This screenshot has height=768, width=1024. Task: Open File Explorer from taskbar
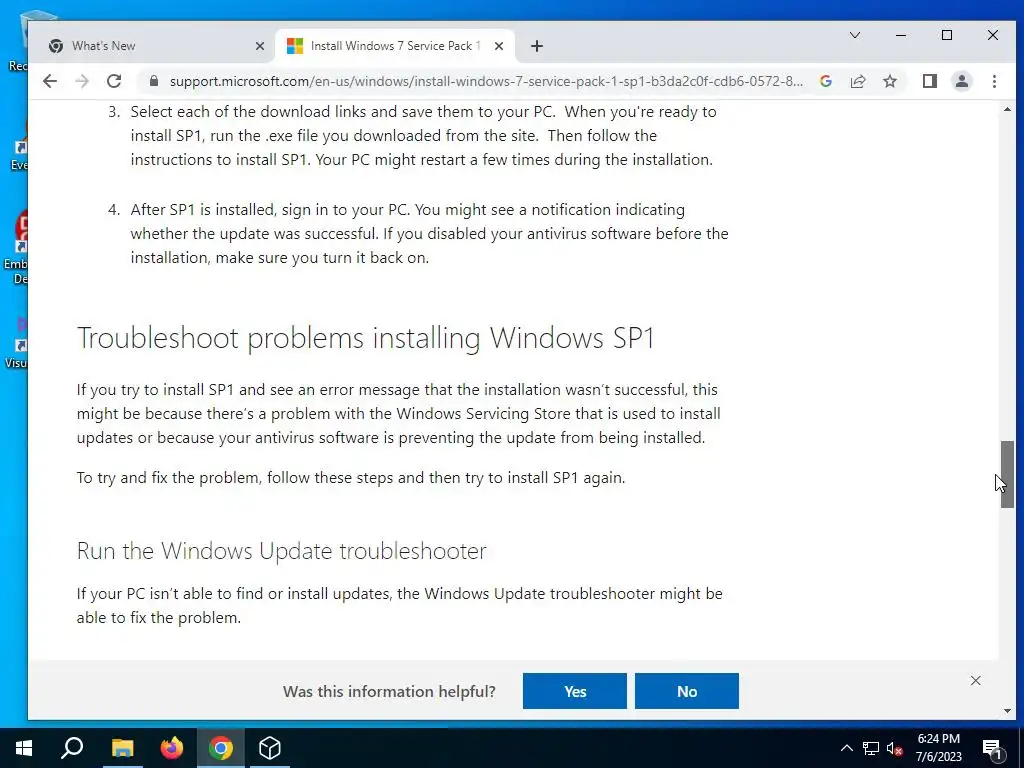tap(122, 748)
